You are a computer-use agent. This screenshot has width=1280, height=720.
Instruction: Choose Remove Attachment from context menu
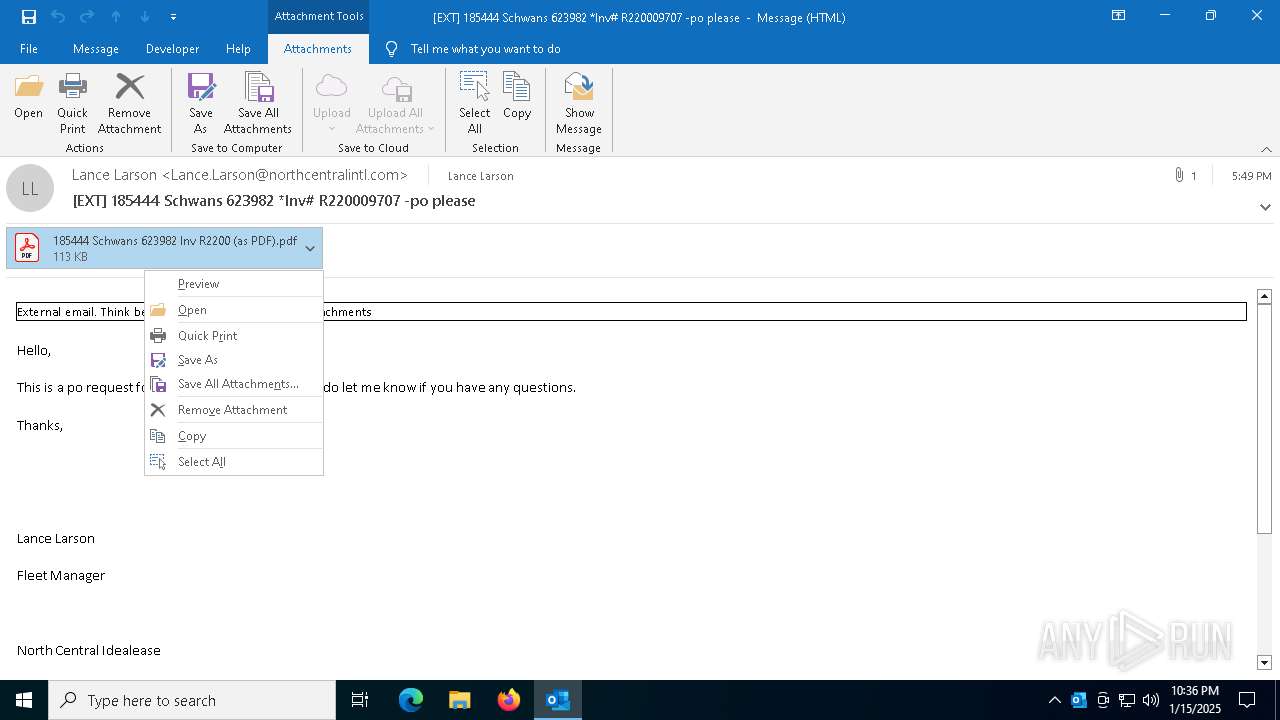pos(234,410)
